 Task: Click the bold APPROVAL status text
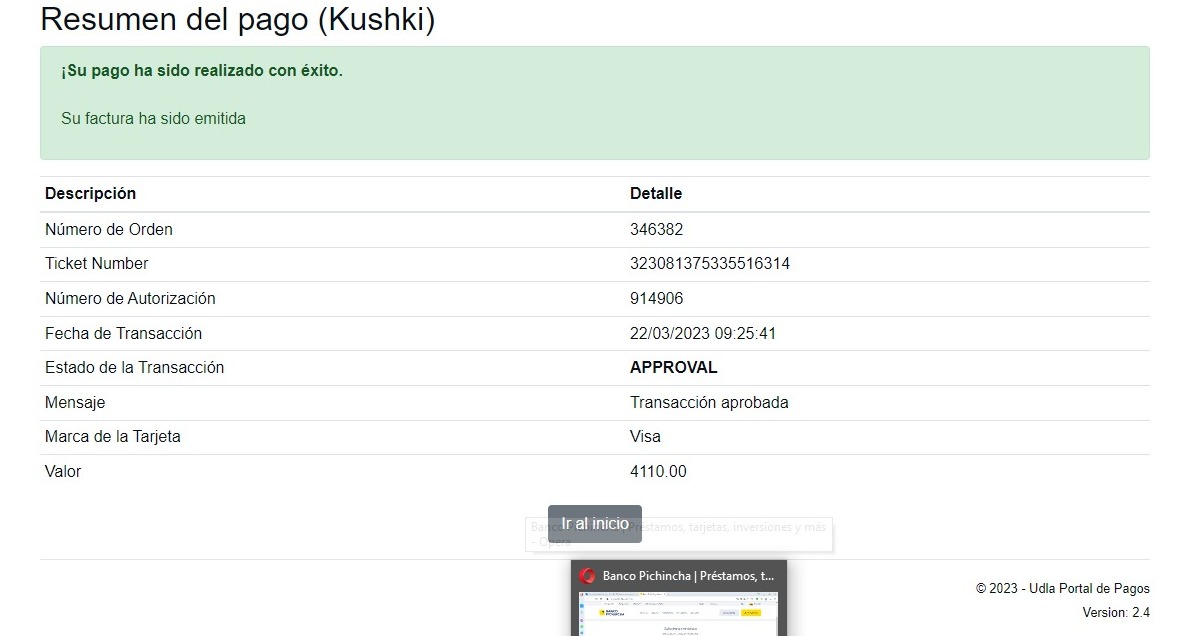673,367
